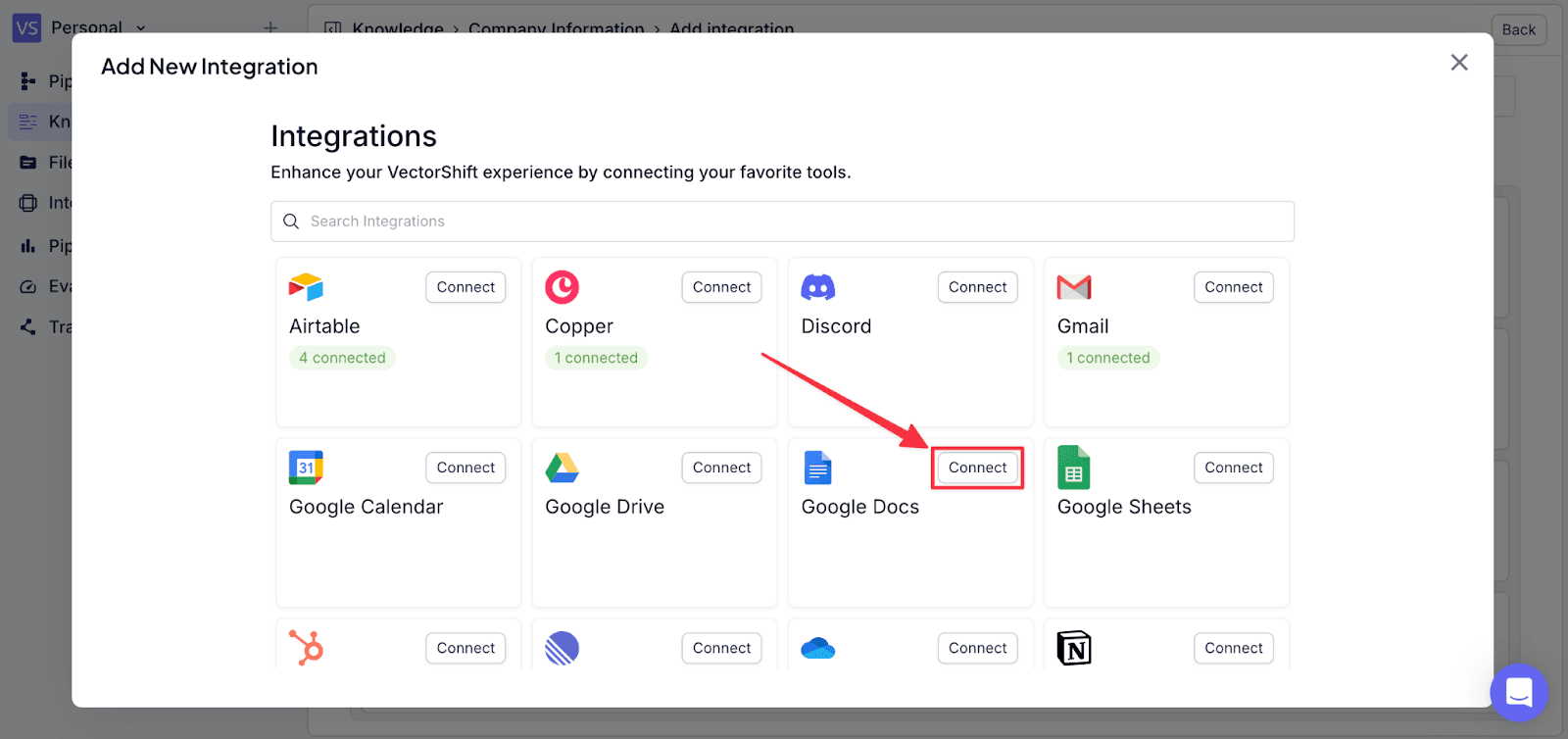Viewport: 1568px width, 739px height.
Task: Click the panel icon before Knowledge breadcrumb
Action: (332, 29)
